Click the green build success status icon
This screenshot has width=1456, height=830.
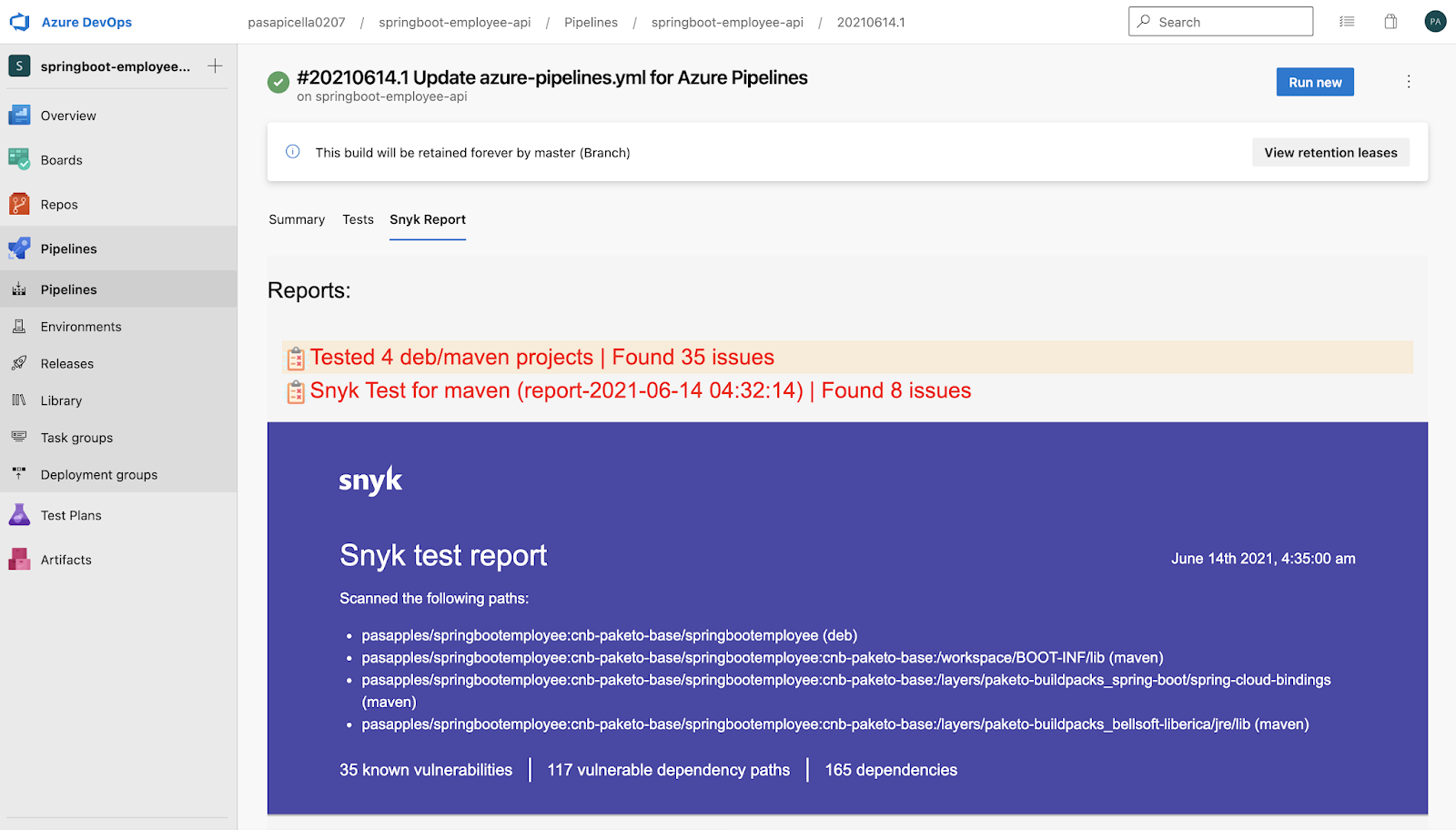click(278, 82)
